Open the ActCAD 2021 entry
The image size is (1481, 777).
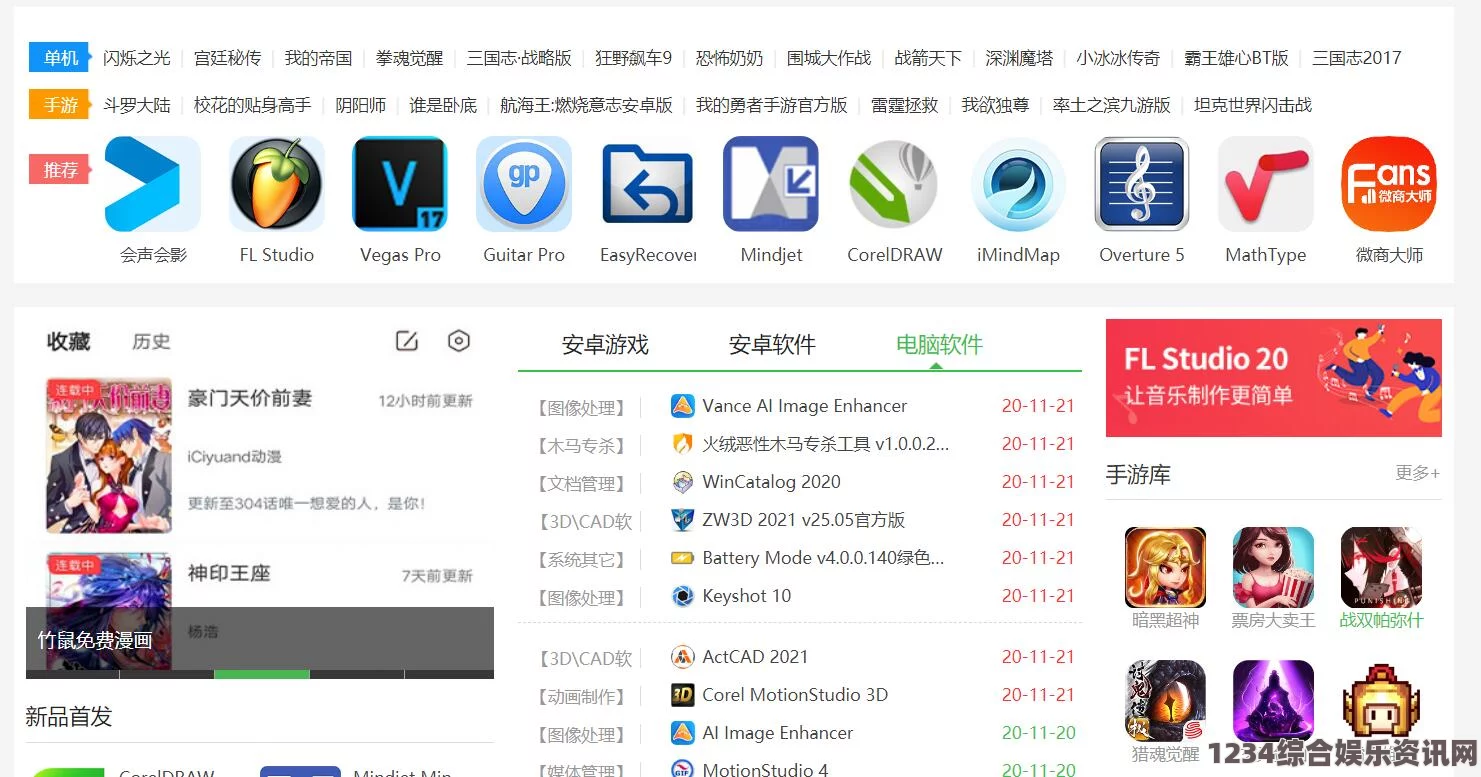pos(755,657)
